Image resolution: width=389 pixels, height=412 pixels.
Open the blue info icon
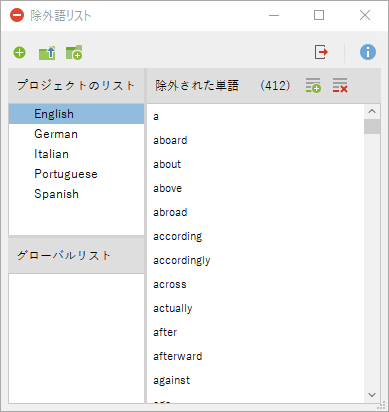[x=368, y=52]
